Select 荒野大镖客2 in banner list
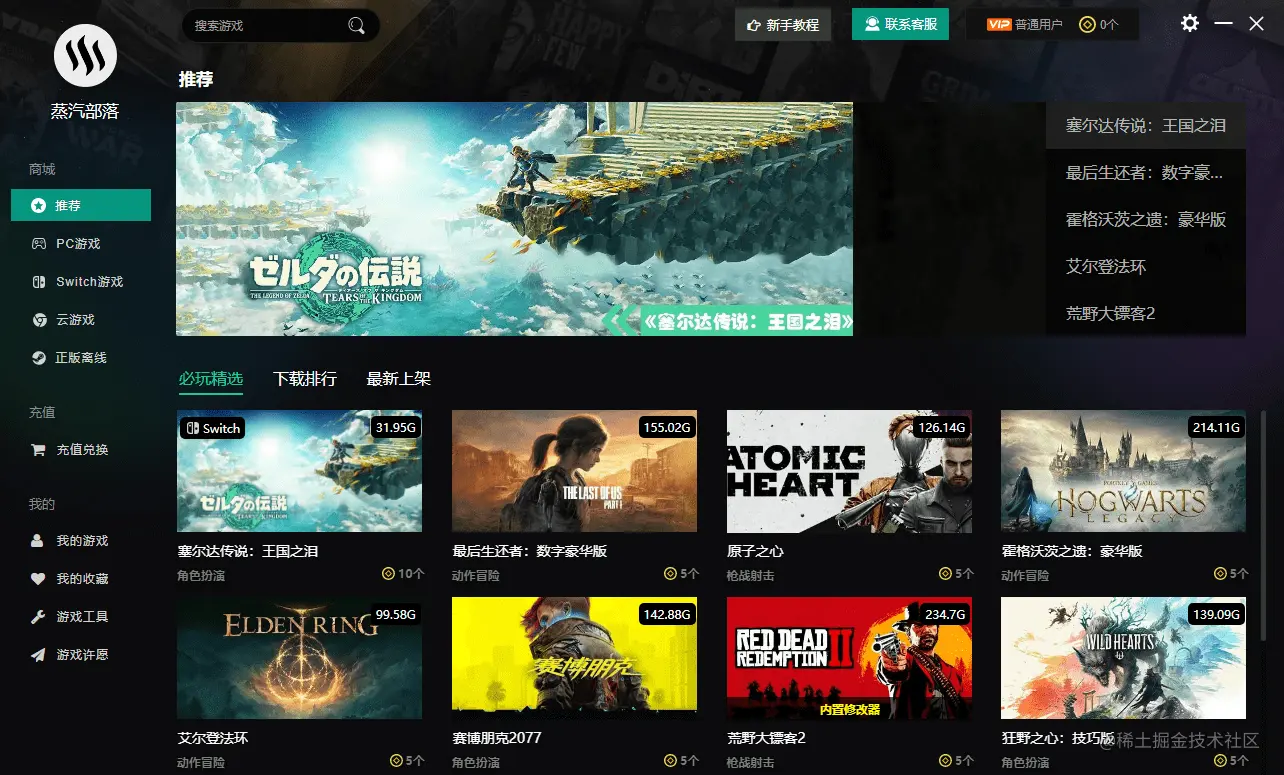The height and width of the screenshot is (775, 1284). [x=1146, y=313]
